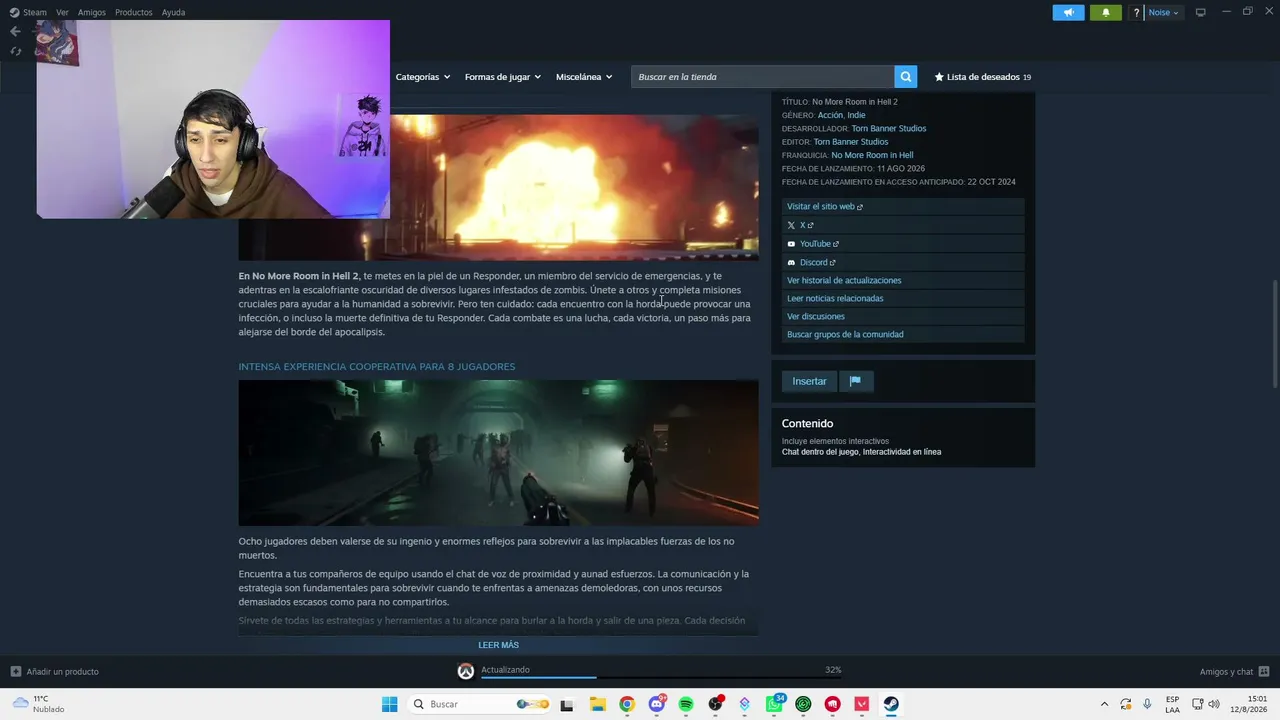
Task: Click the Overwatch icon in download bar
Action: [465, 671]
